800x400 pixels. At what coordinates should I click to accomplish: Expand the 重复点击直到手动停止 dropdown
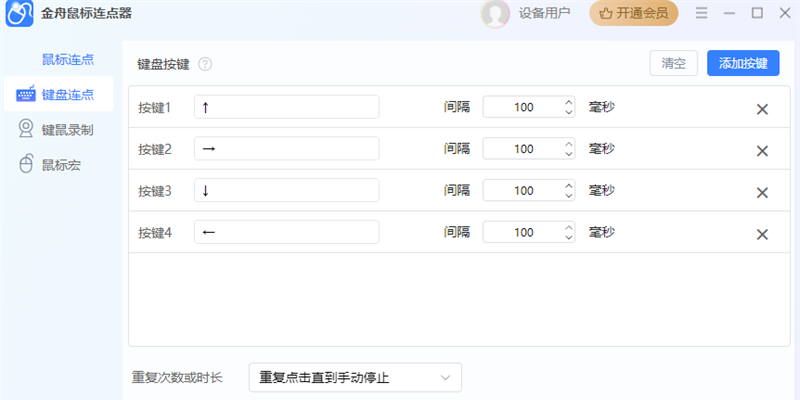tap(355, 377)
